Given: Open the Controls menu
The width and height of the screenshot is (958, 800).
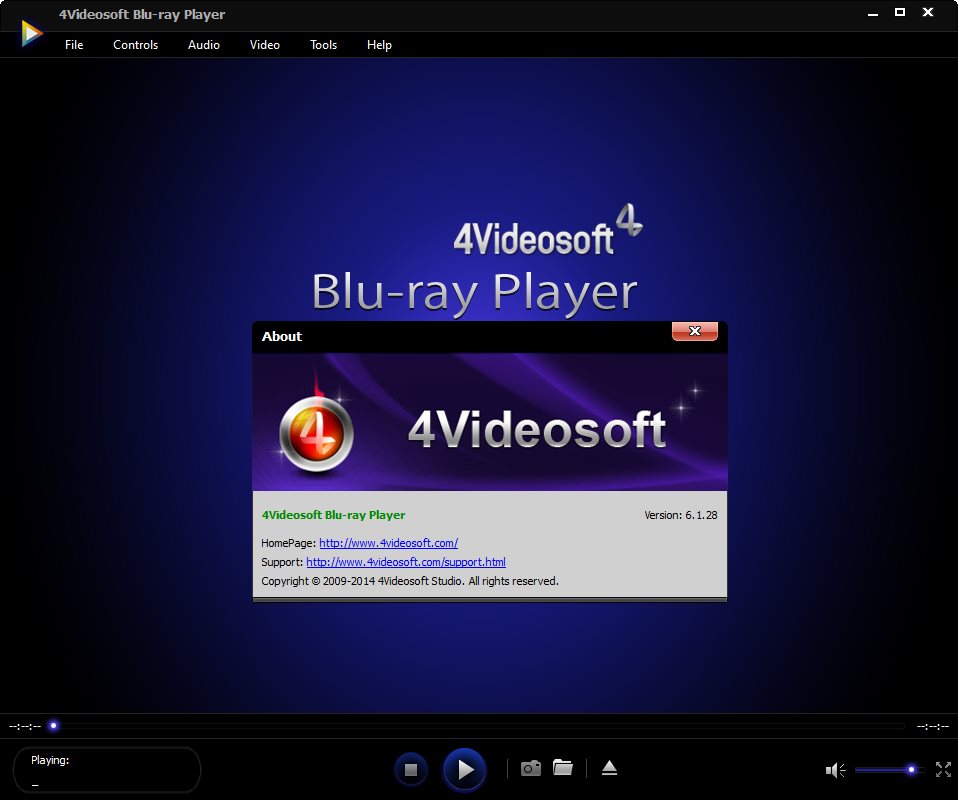Looking at the screenshot, I should pyautogui.click(x=135, y=45).
